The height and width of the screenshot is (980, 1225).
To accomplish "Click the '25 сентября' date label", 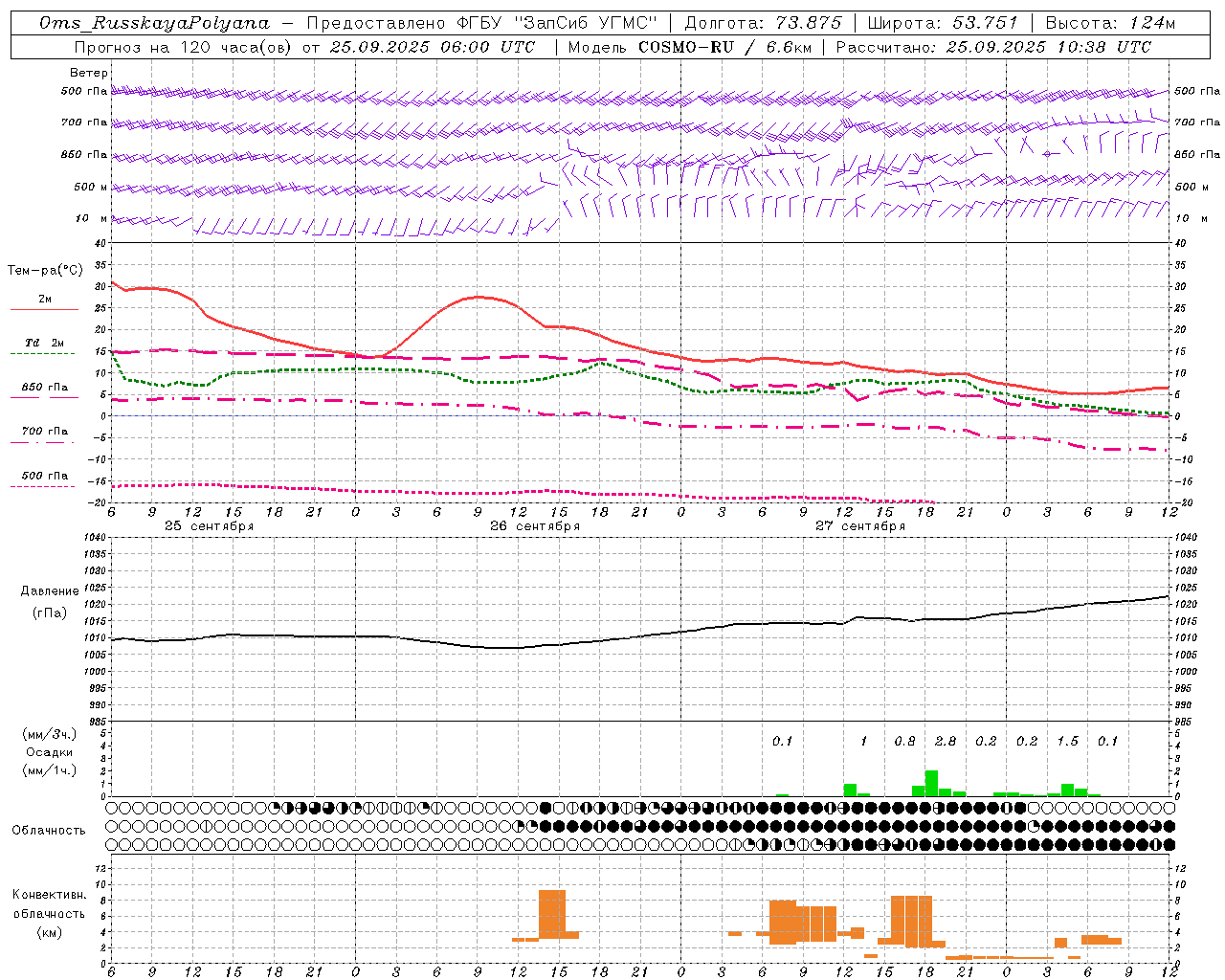I will pyautogui.click(x=209, y=526).
